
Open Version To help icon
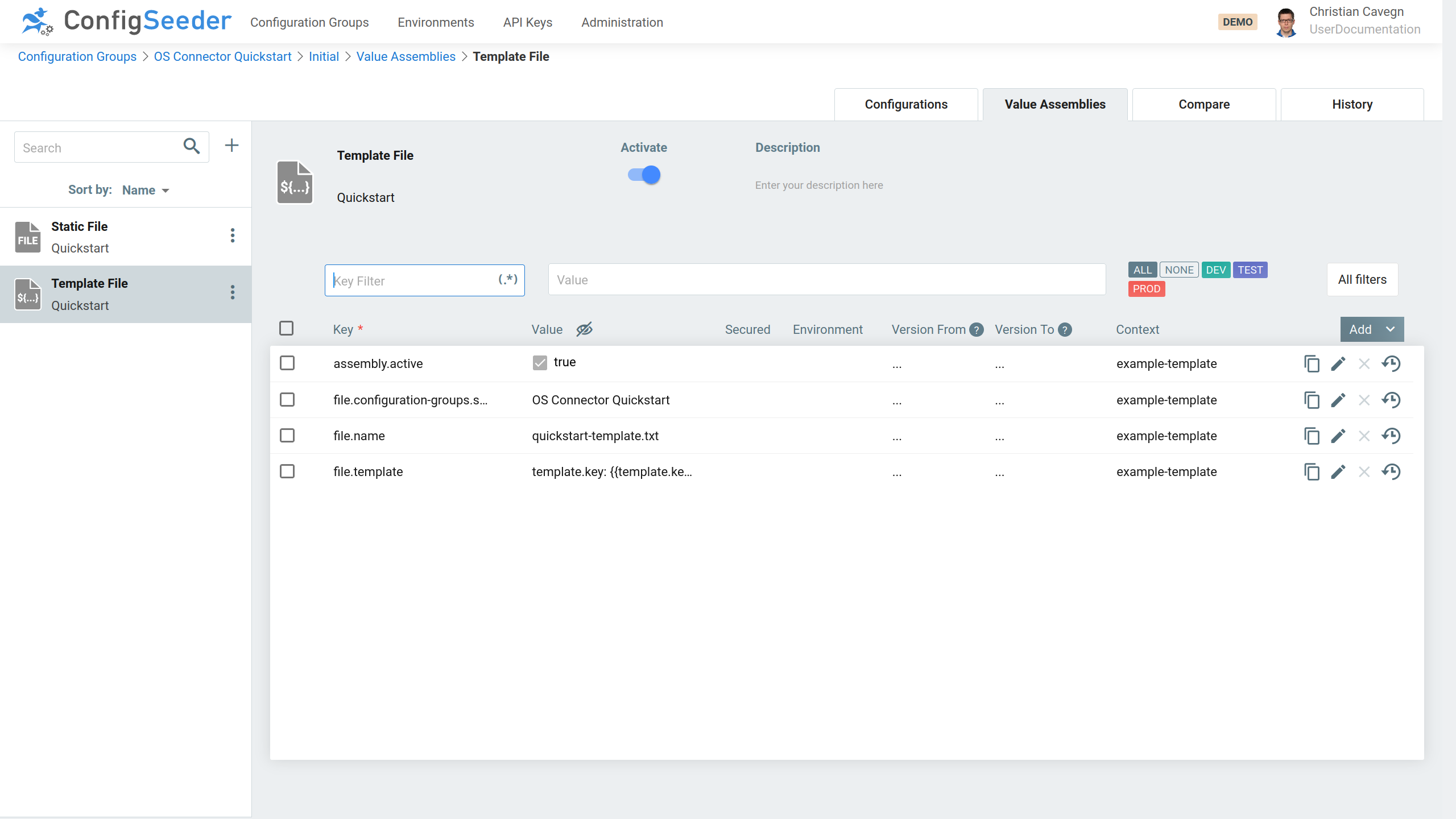coord(1065,330)
